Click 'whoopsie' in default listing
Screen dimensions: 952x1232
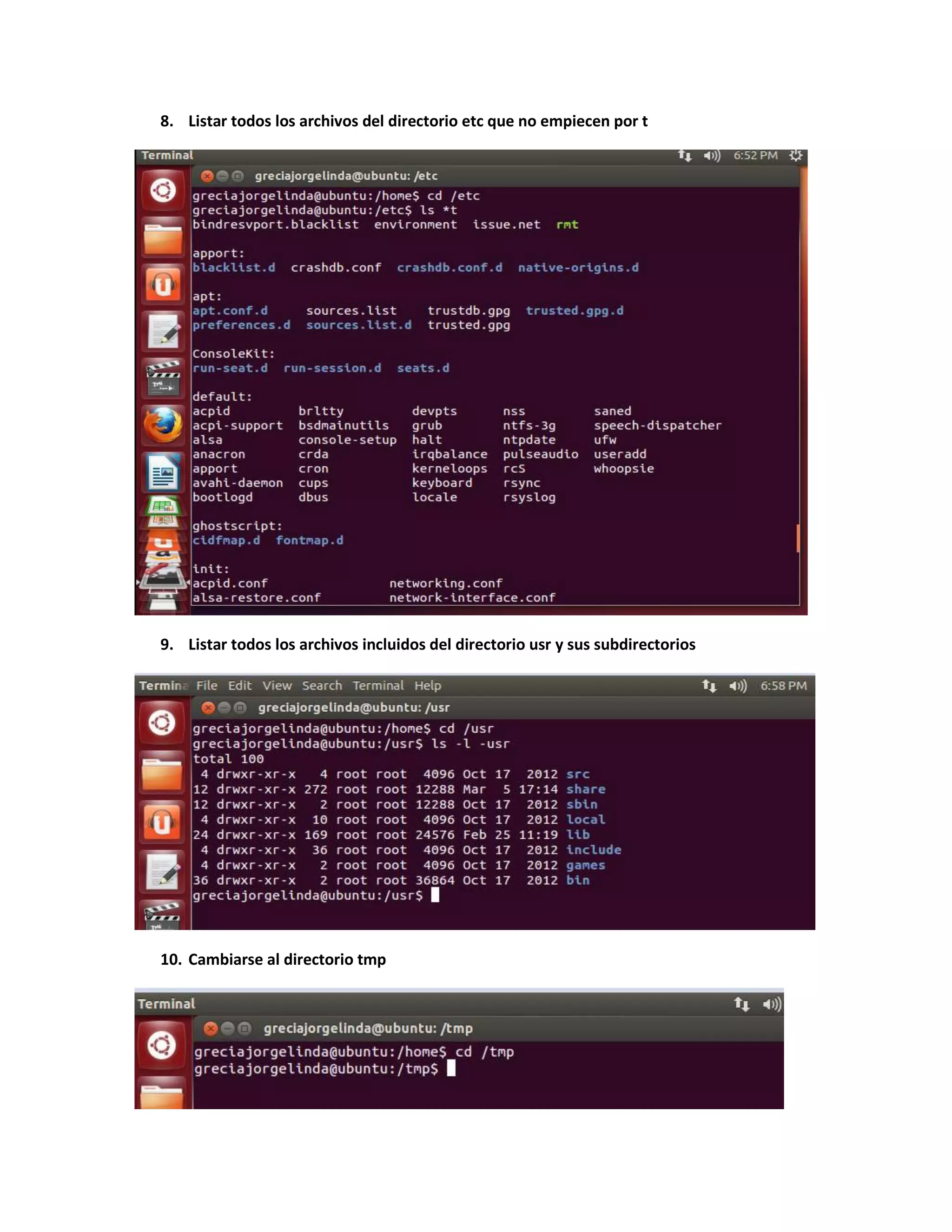point(624,468)
